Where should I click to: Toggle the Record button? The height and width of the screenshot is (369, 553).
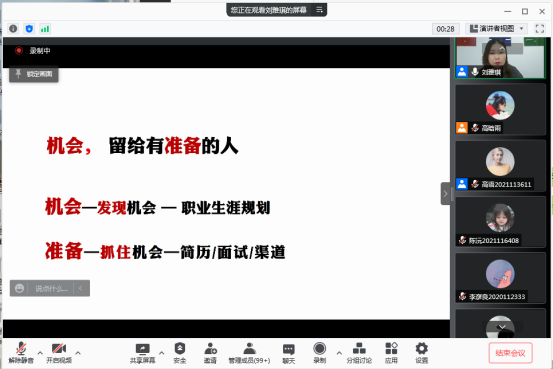[x=320, y=353]
